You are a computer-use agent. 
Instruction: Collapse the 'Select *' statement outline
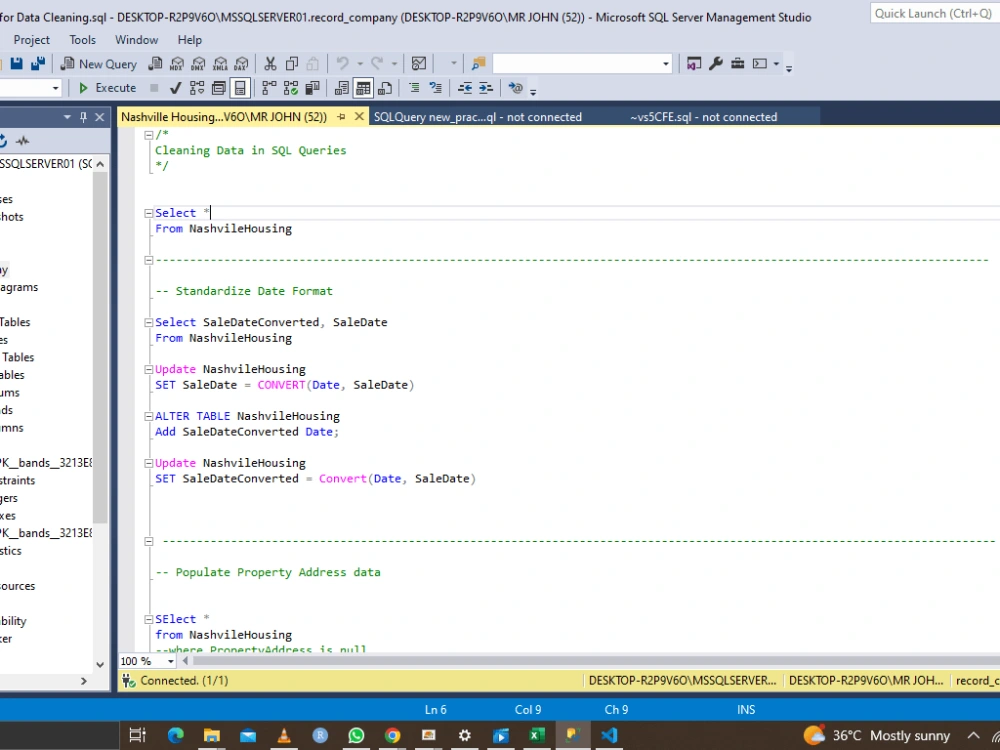coord(148,213)
